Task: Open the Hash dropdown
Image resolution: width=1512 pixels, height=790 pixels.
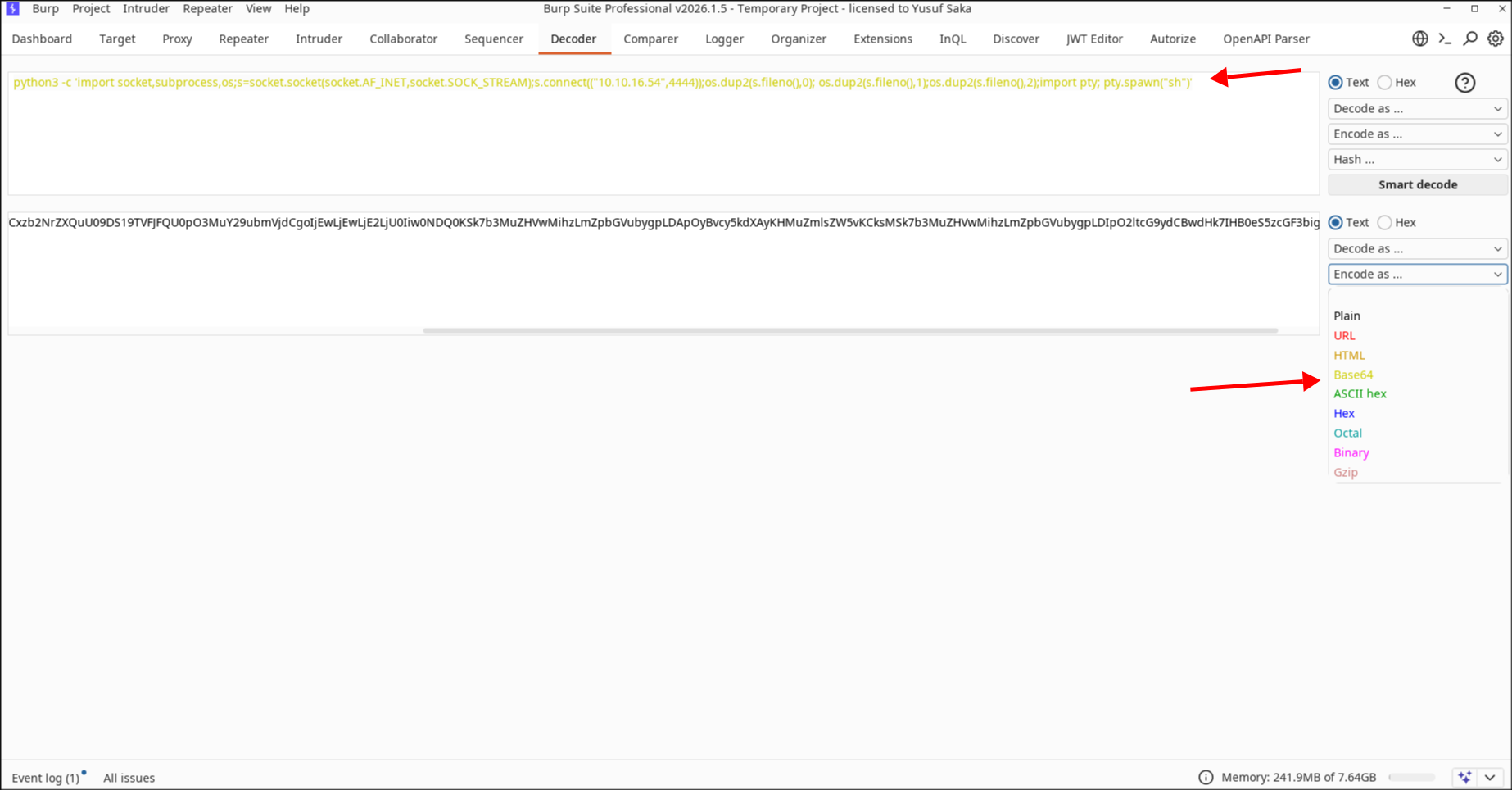Action: pos(1417,159)
